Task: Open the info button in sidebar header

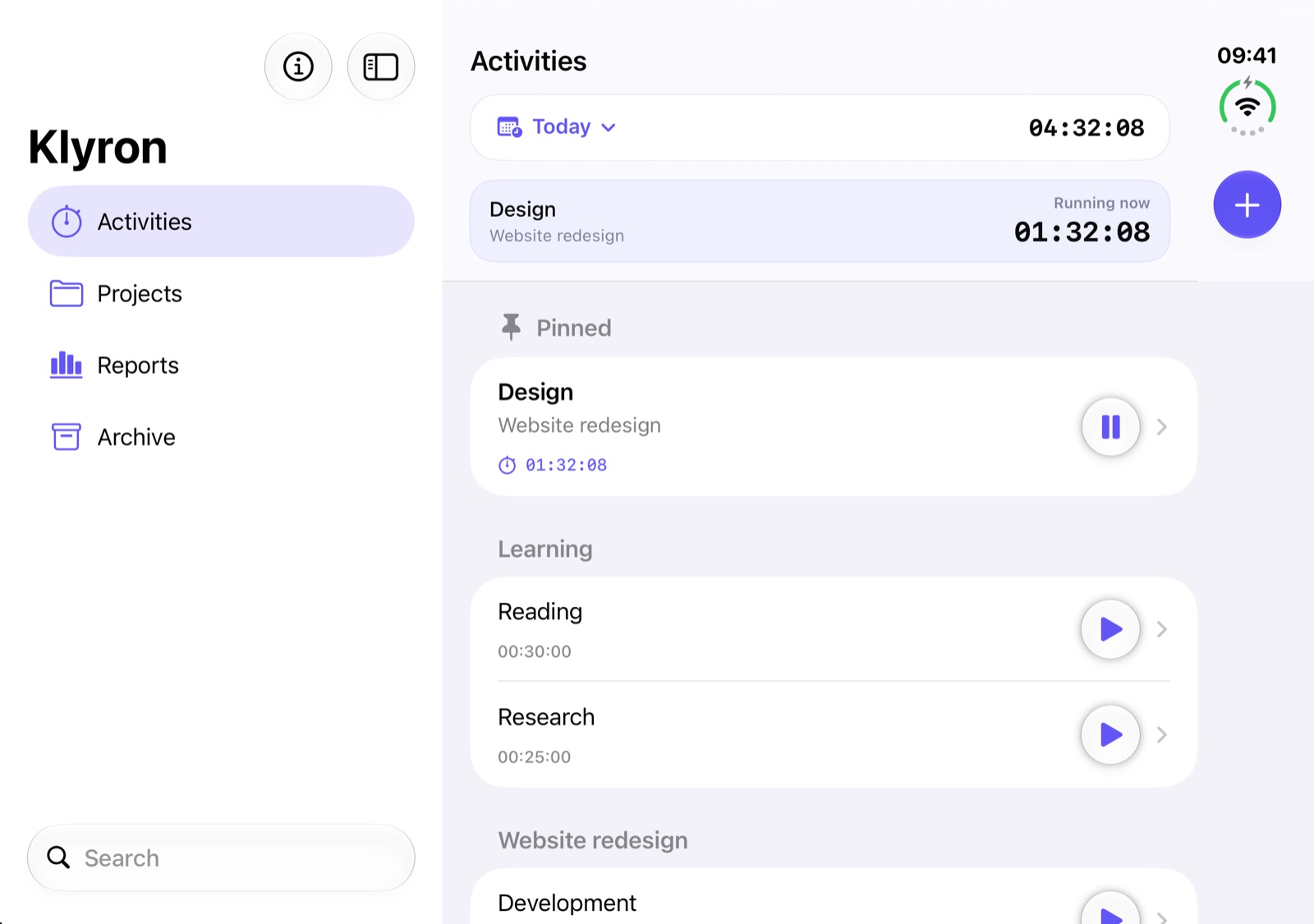Action: tap(298, 67)
